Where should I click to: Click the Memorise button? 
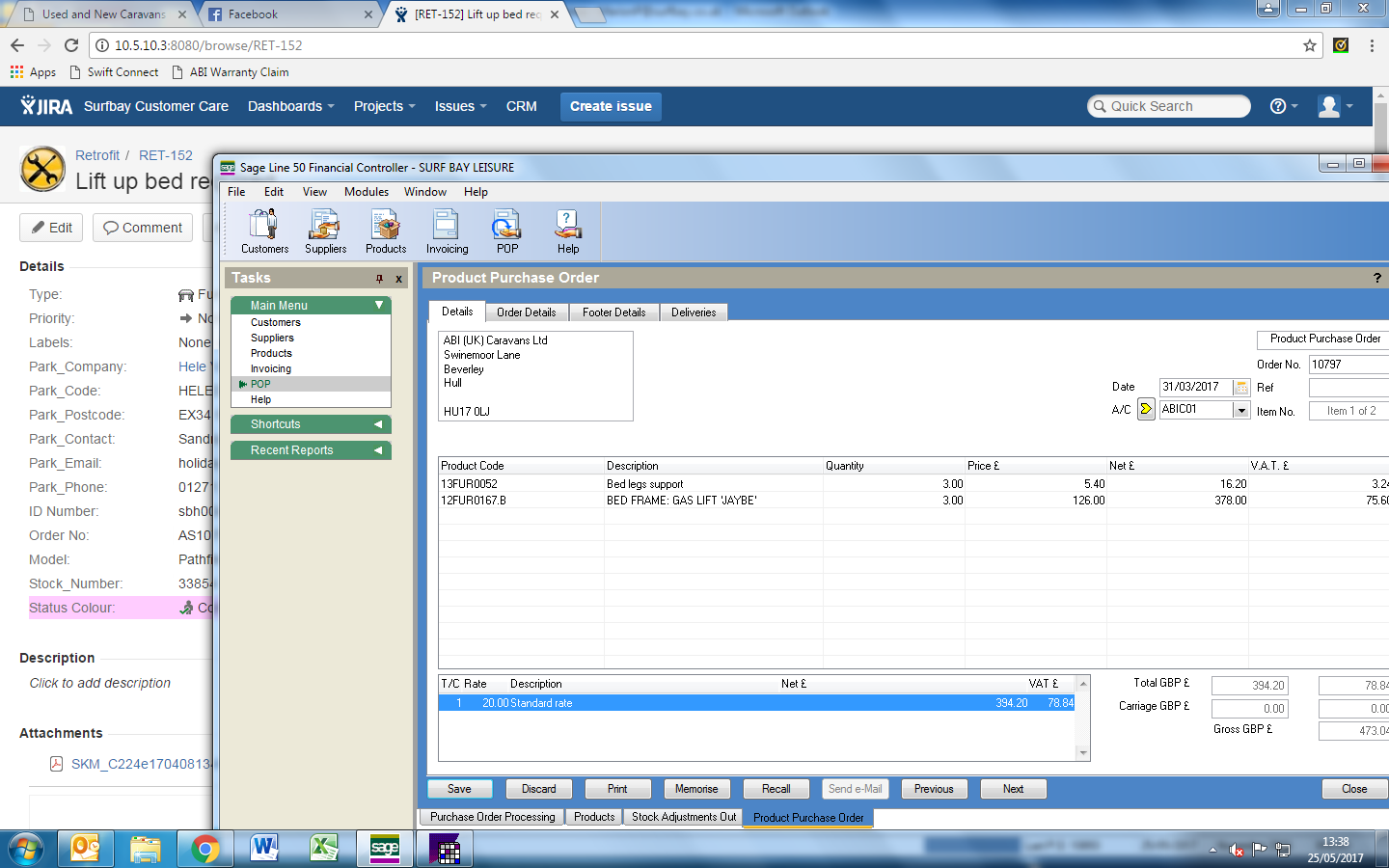click(696, 789)
